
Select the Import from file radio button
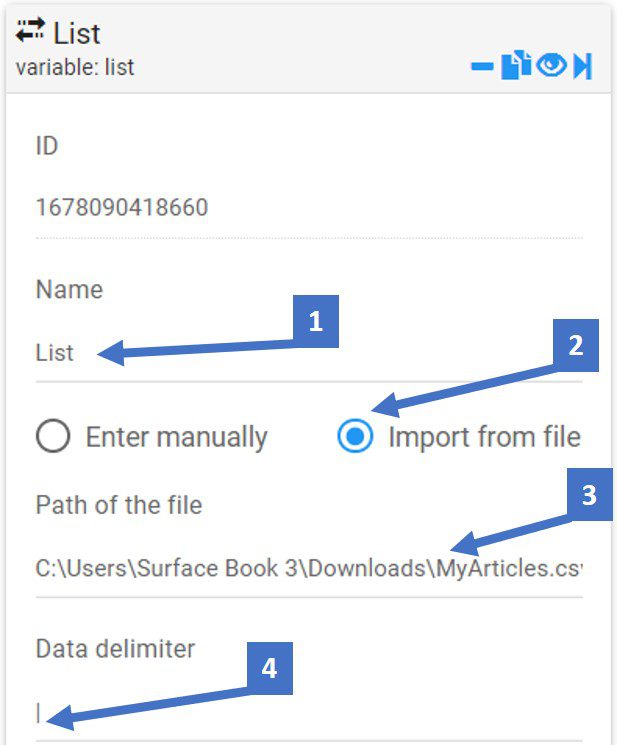(x=355, y=436)
